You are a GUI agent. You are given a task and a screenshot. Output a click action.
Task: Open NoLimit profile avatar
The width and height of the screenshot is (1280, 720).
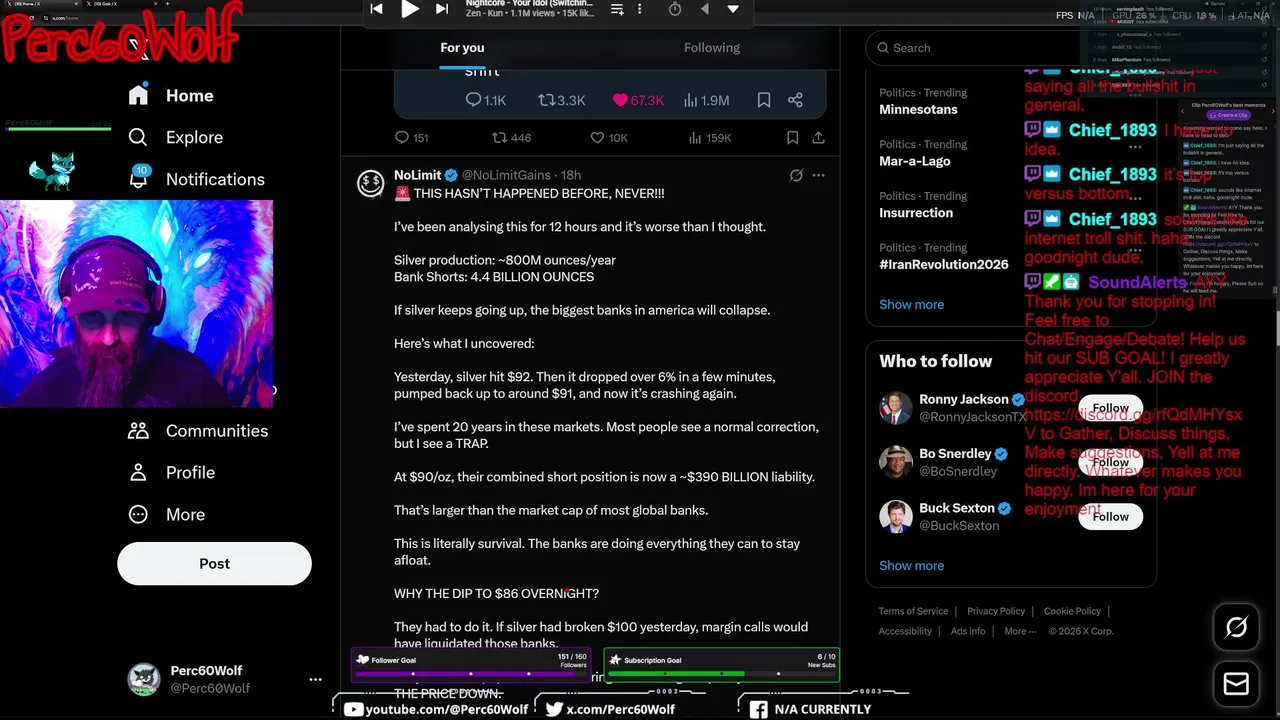[x=370, y=183]
